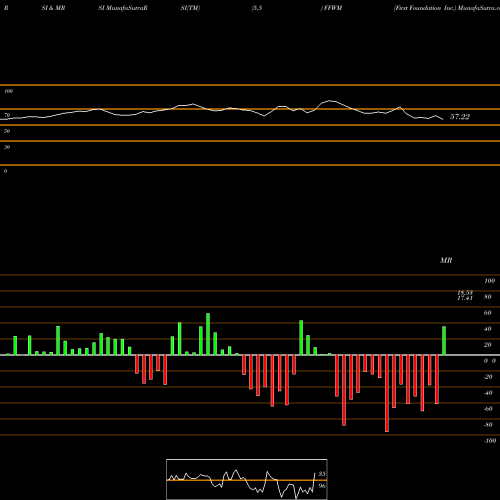This screenshot has height=500, width=500.
Task: Click the 33 value in mini chart
Action: tap(322, 474)
